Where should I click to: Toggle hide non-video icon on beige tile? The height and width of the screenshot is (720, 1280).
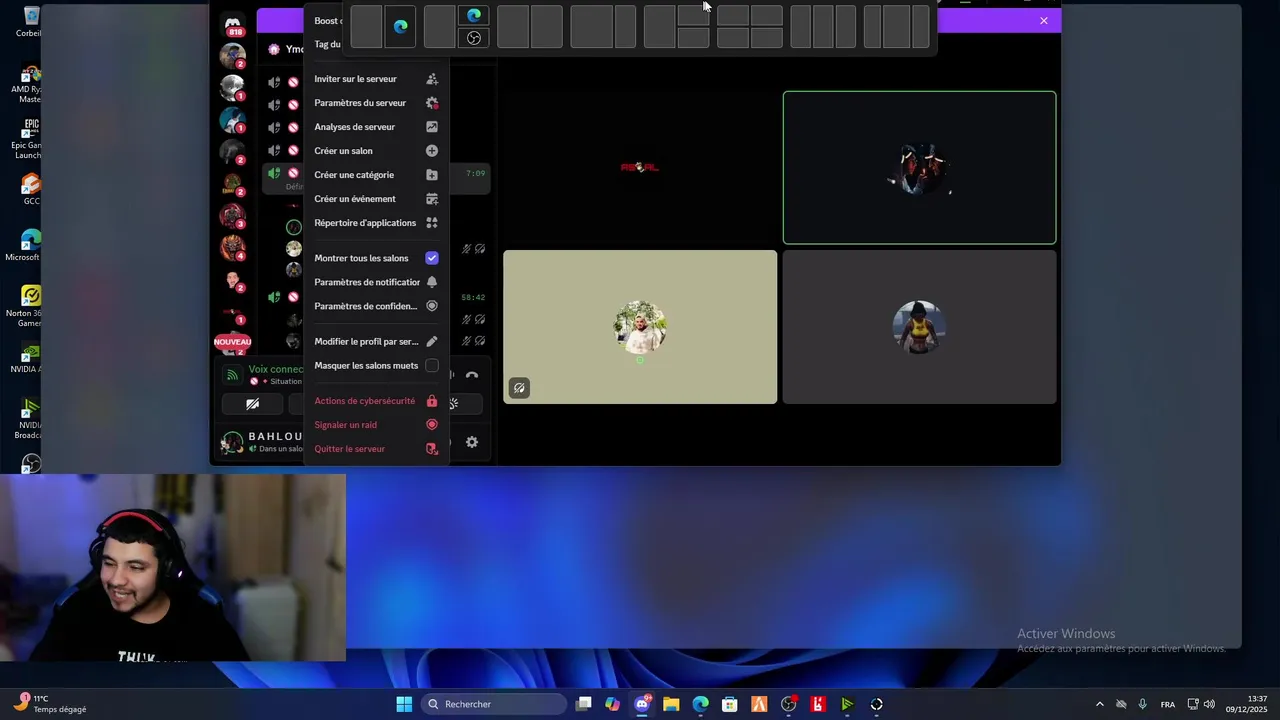519,388
